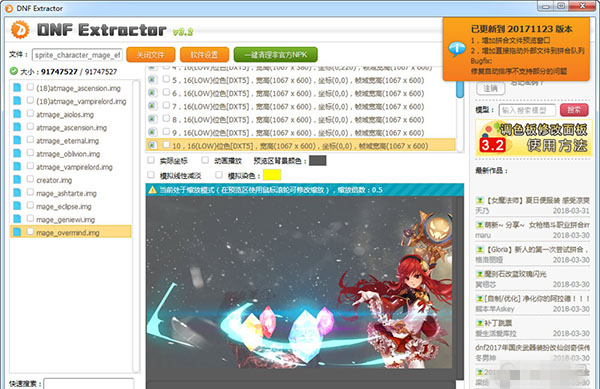Click file icon of creator.img
This screenshot has width=600, height=389.
pyautogui.click(x=17, y=180)
